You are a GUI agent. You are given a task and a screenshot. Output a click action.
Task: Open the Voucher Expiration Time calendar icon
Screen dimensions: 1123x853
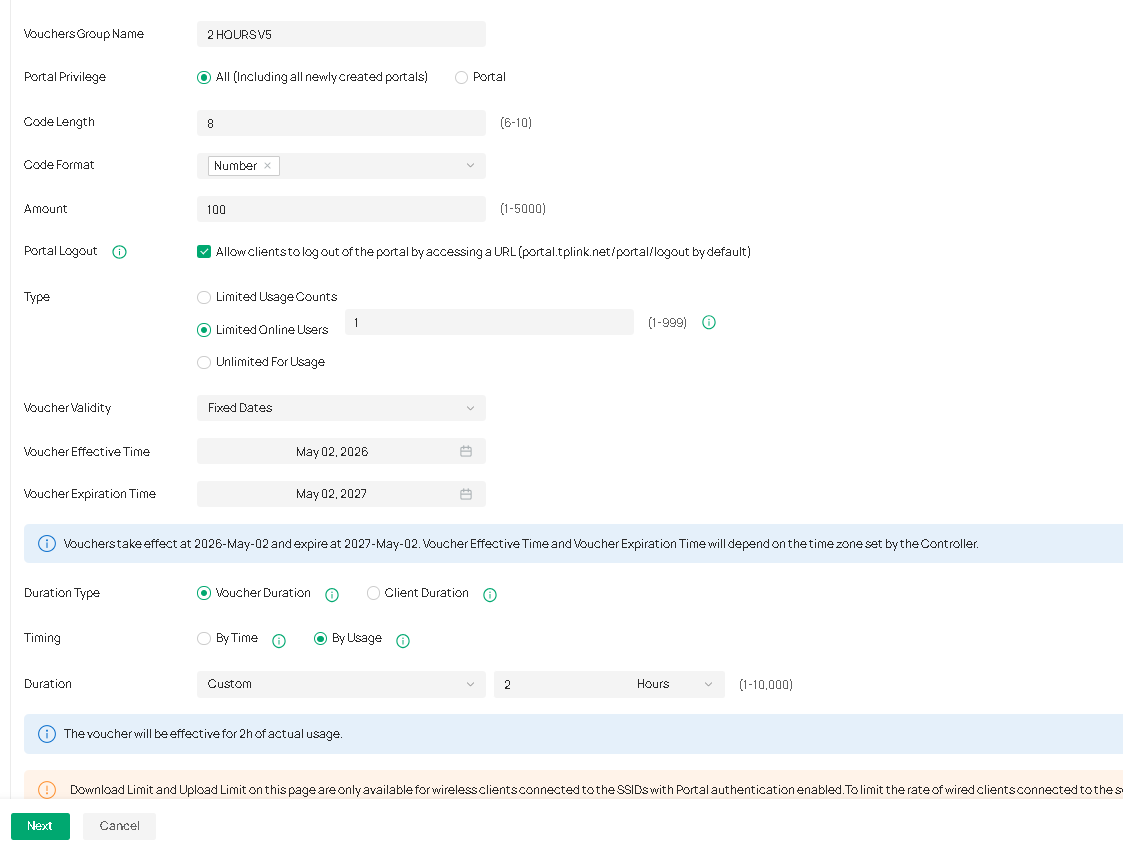coord(466,494)
